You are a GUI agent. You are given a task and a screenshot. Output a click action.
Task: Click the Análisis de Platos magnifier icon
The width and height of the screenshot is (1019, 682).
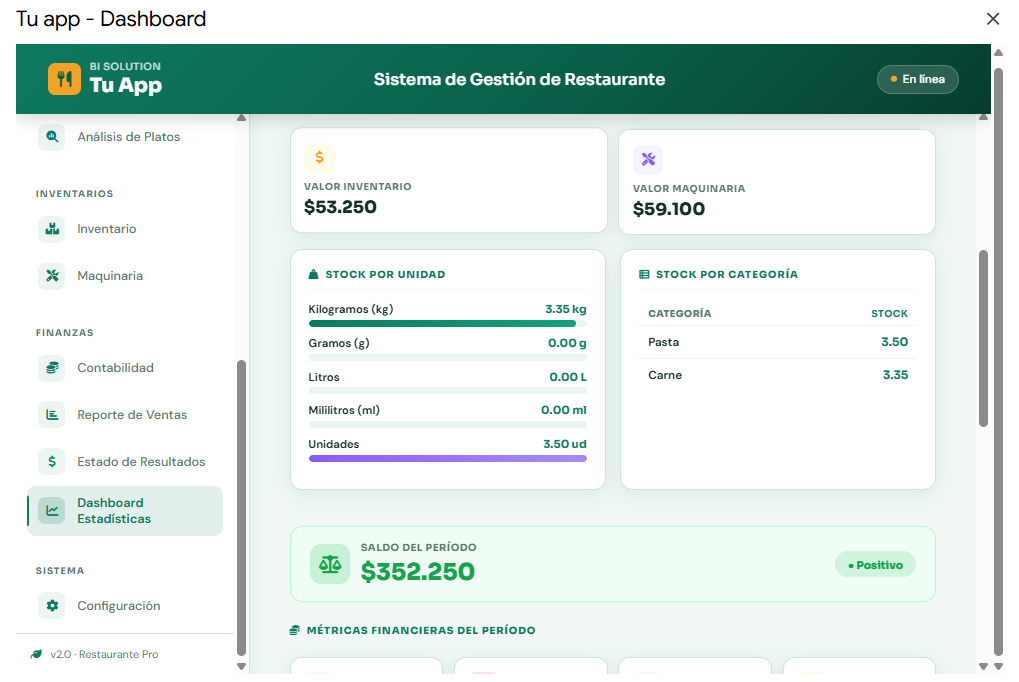pos(52,137)
